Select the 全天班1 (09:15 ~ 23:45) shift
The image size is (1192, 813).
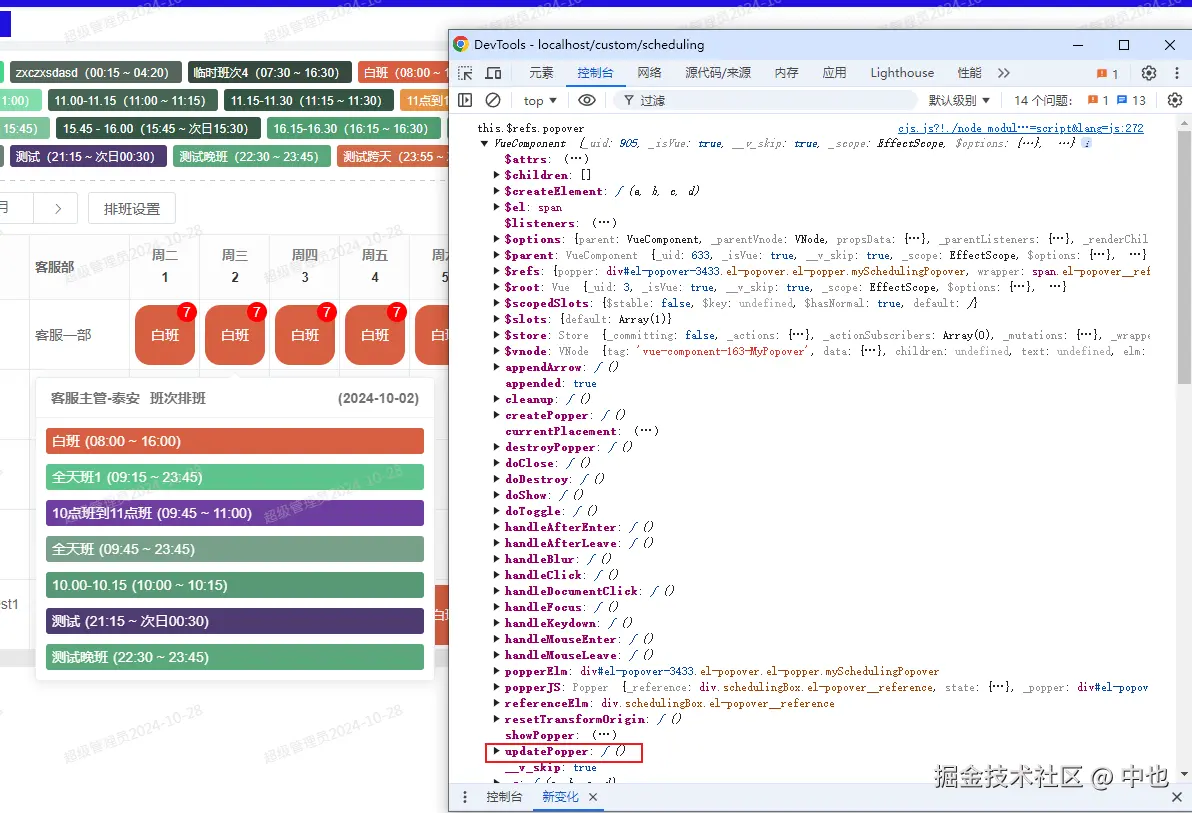[x=235, y=477]
